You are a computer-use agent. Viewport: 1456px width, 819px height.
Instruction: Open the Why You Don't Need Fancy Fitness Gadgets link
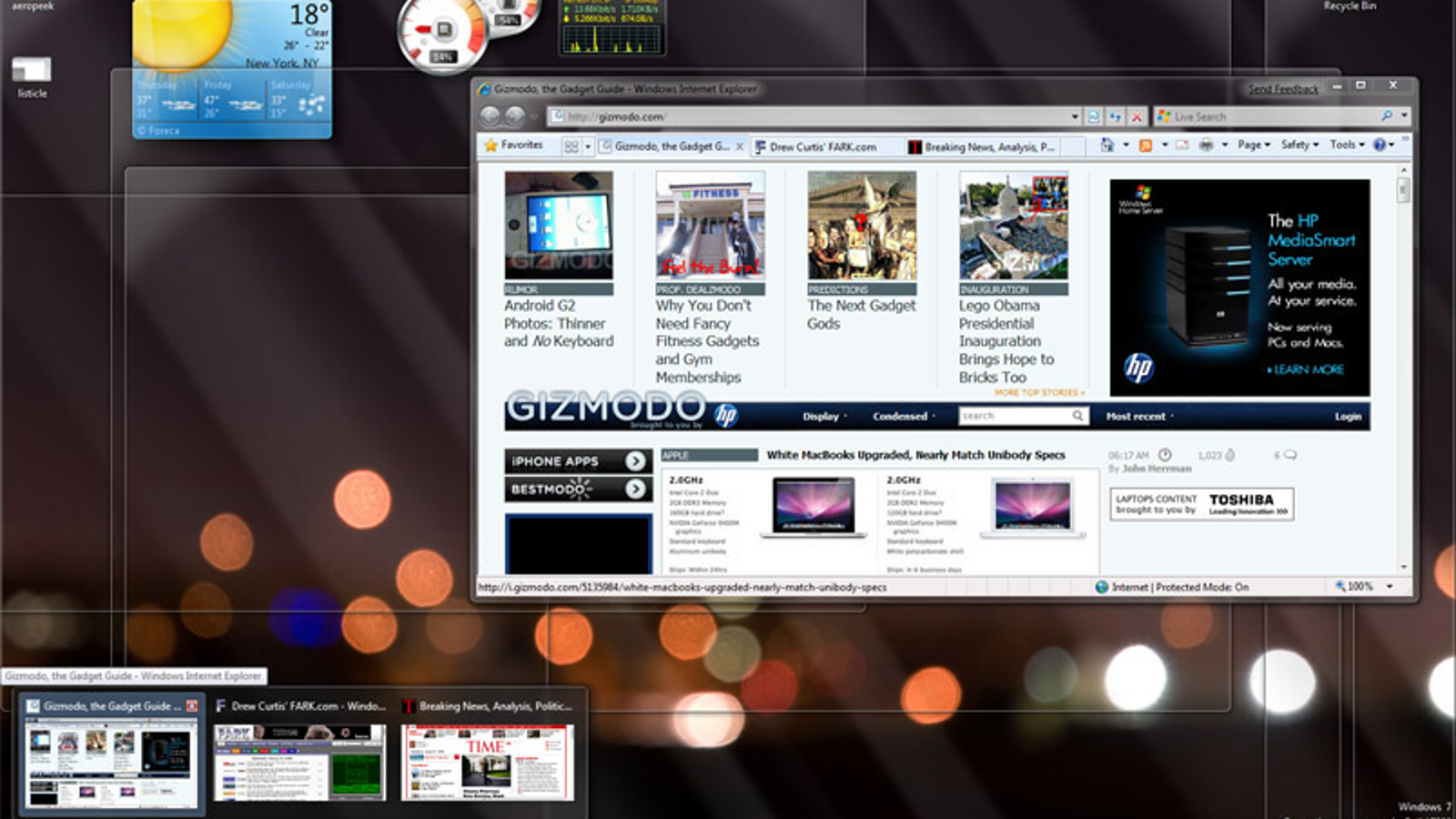pyautogui.click(x=707, y=341)
